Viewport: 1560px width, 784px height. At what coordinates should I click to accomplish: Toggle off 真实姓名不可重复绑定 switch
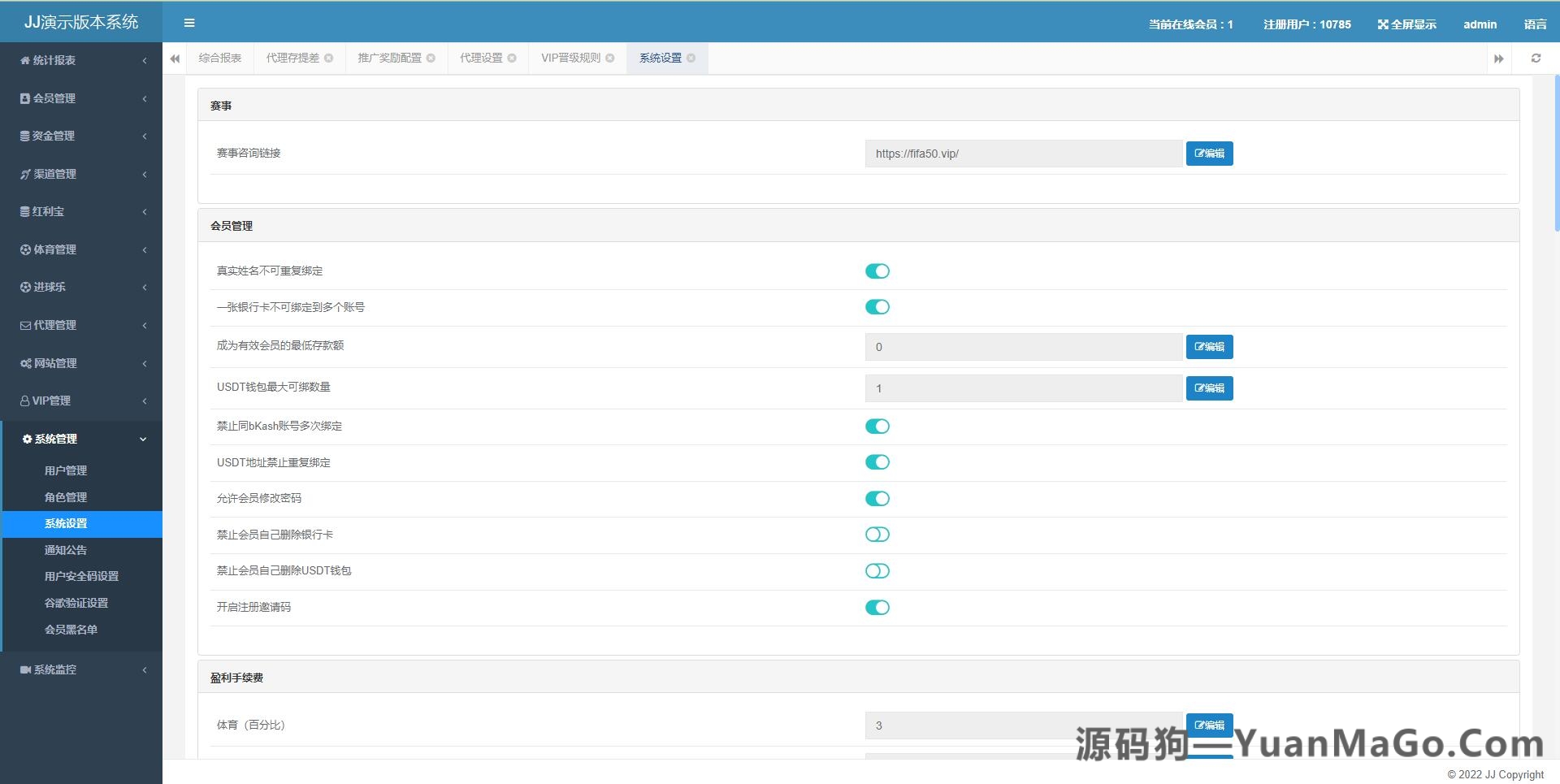tap(877, 271)
